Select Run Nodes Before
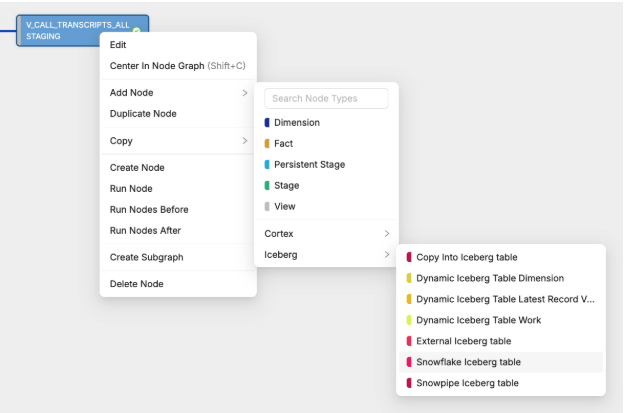Screen dimensions: 624x413 149,210
